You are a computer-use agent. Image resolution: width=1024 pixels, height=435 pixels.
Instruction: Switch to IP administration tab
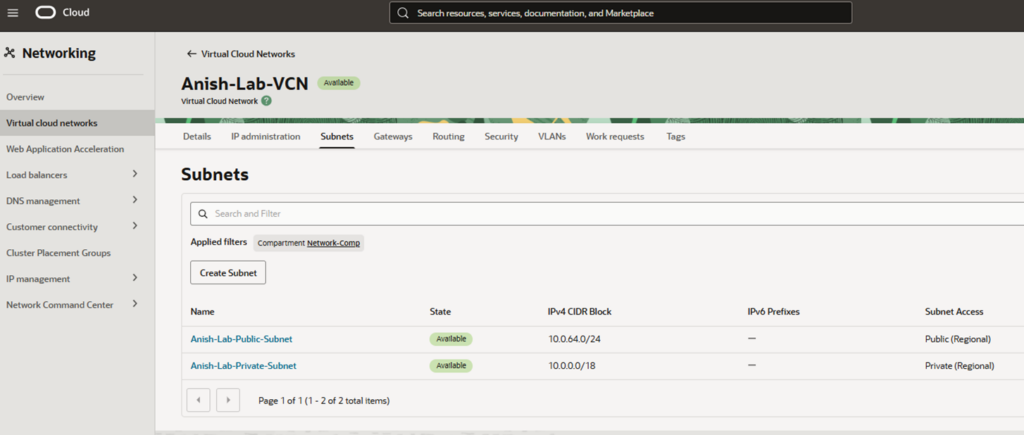[265, 136]
